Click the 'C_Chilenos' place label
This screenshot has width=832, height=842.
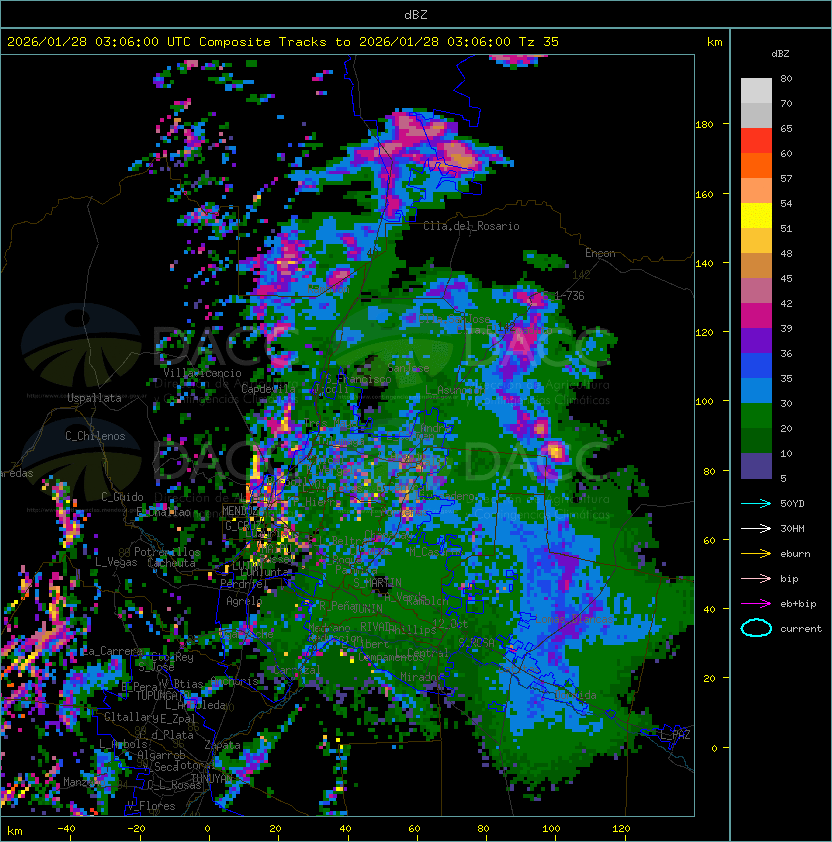[95, 436]
